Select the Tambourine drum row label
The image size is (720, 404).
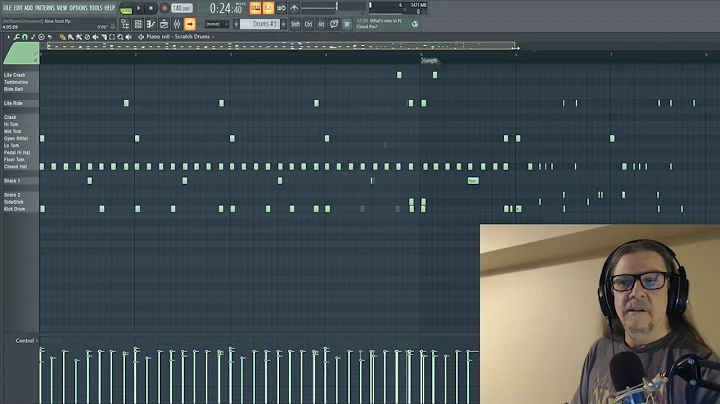pos(16,82)
